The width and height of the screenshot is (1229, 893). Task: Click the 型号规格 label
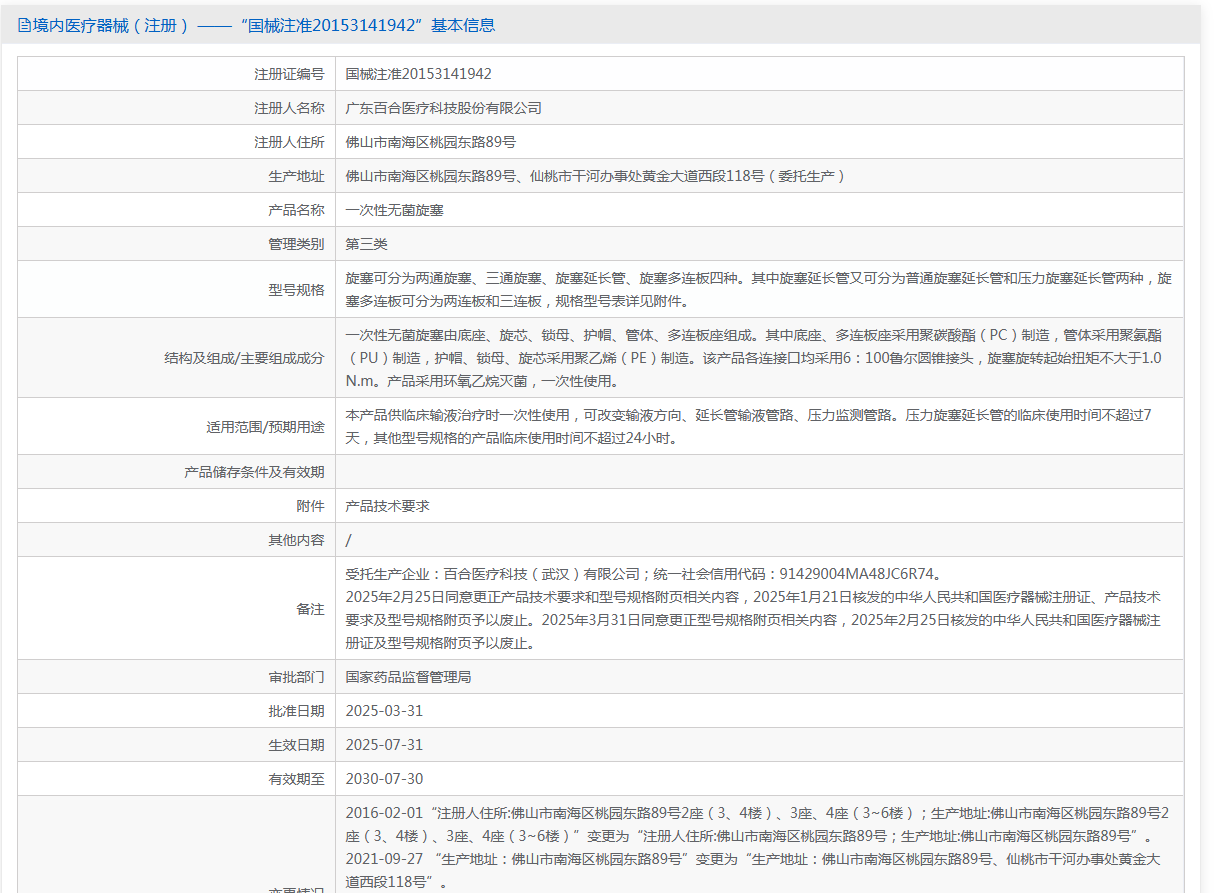click(x=296, y=290)
